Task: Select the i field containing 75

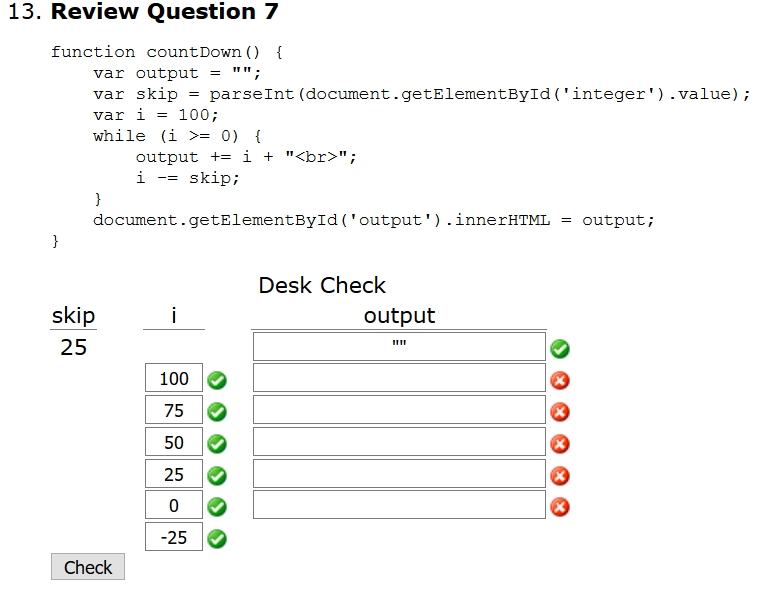Action: click(x=174, y=411)
